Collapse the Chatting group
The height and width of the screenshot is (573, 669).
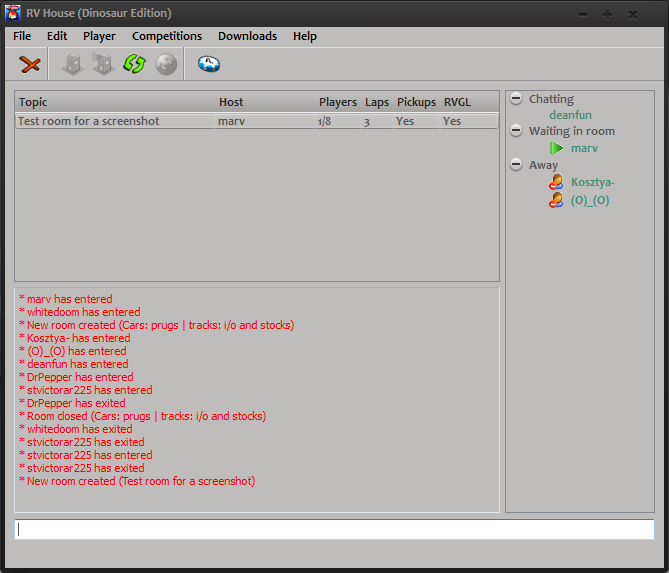click(516, 99)
